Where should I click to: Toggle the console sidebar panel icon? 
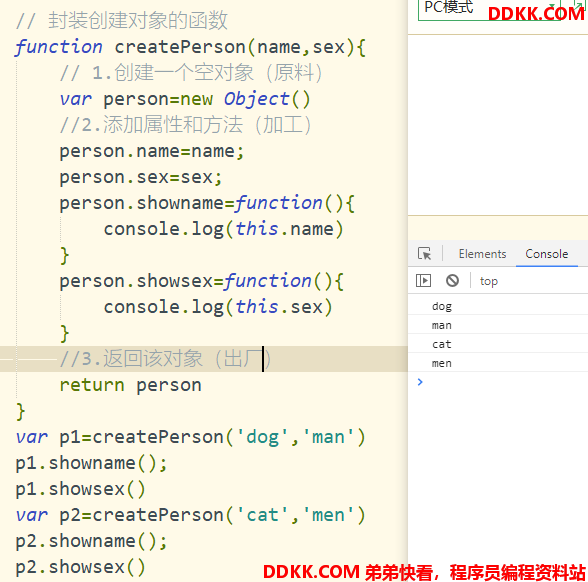tap(423, 280)
